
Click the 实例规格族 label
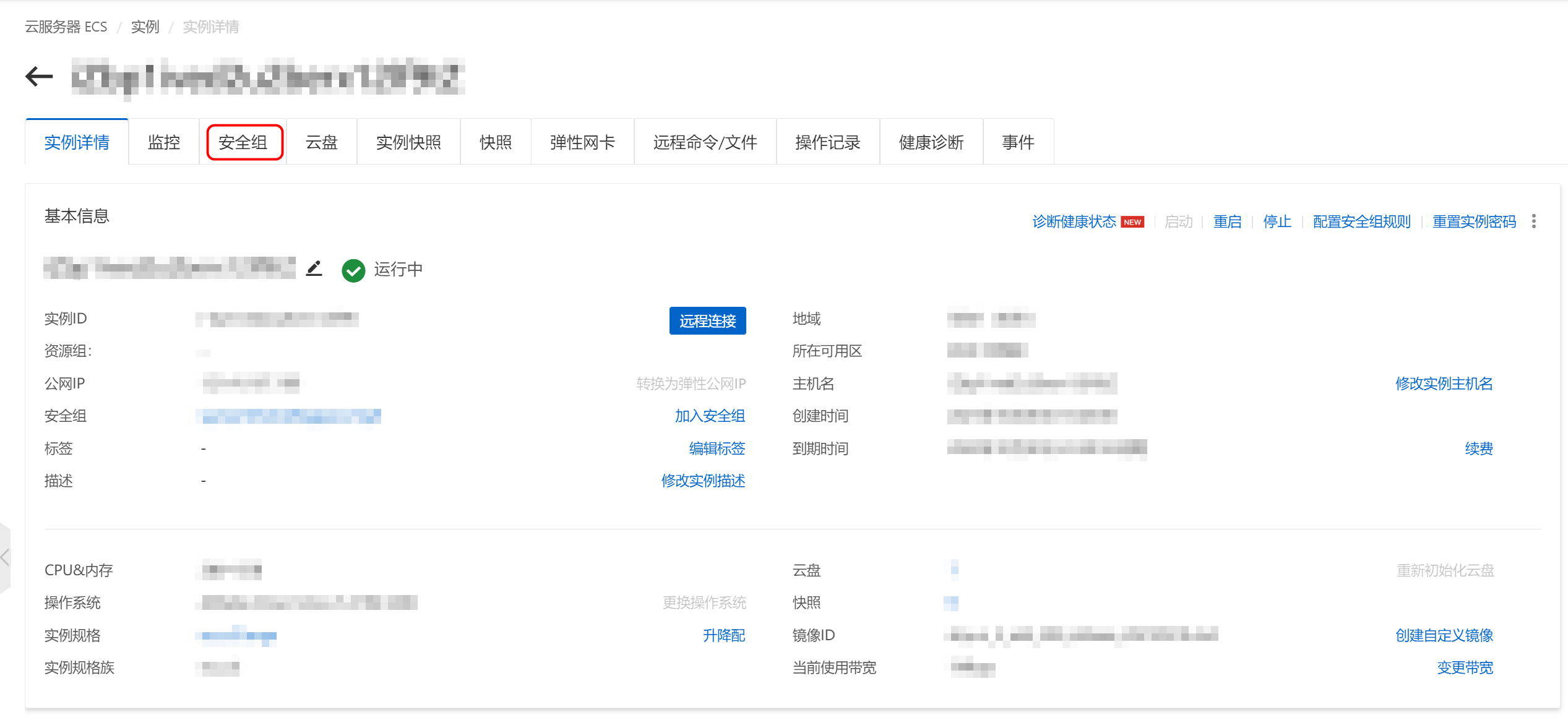tap(79, 667)
